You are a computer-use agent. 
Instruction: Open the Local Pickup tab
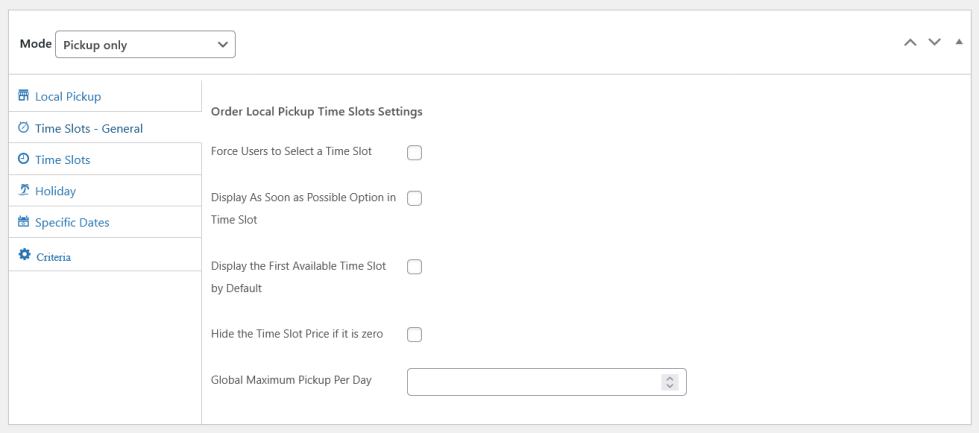[105, 96]
